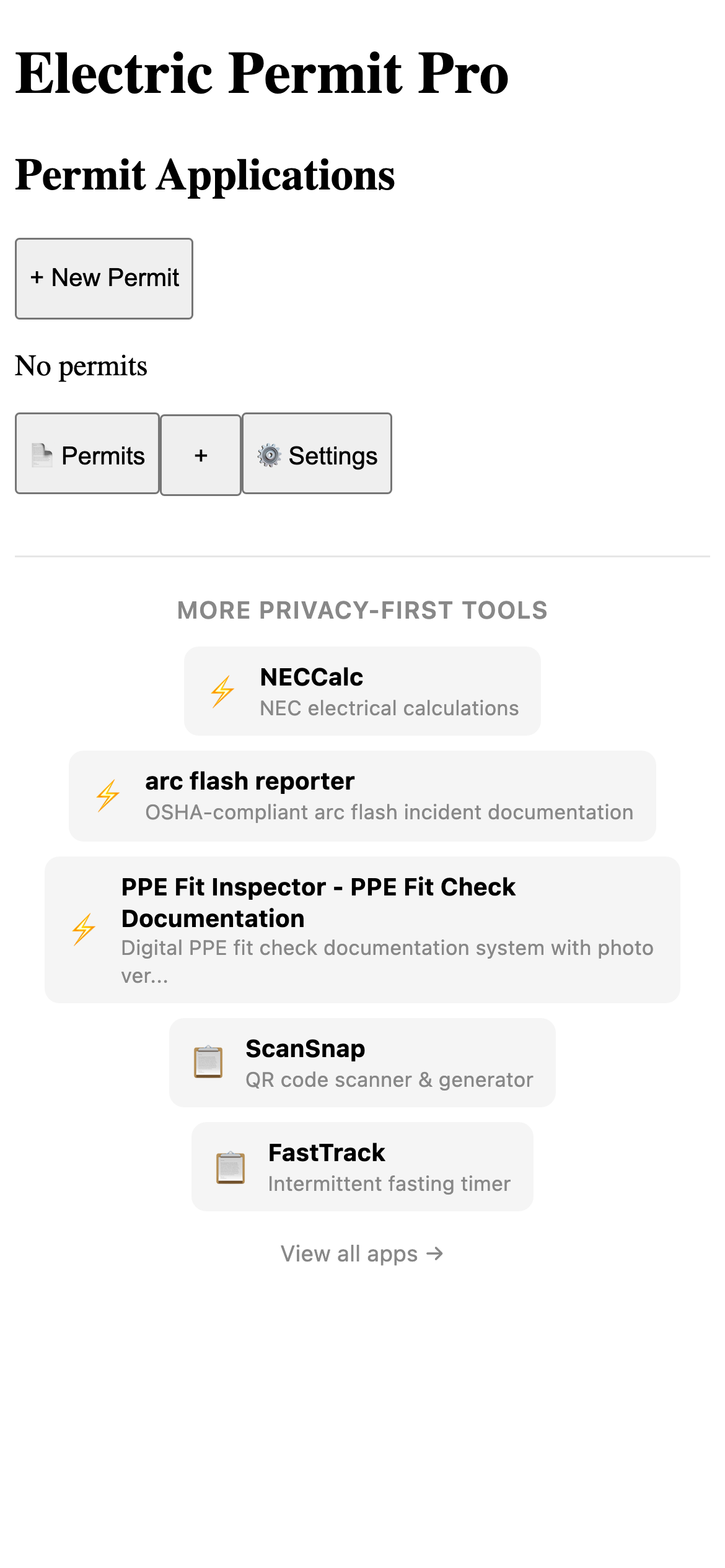Open the Settings tab
Image resolution: width=725 pixels, height=1568 pixels.
317,454
